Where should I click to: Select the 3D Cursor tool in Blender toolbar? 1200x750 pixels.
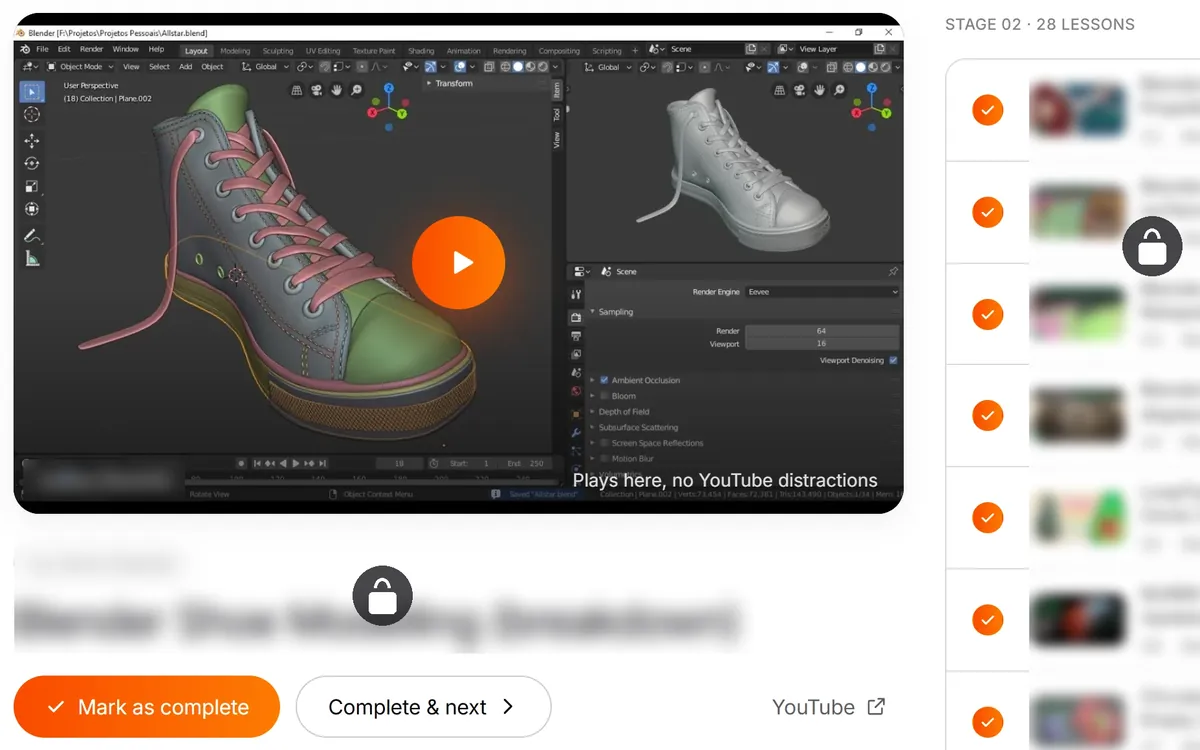click(32, 115)
